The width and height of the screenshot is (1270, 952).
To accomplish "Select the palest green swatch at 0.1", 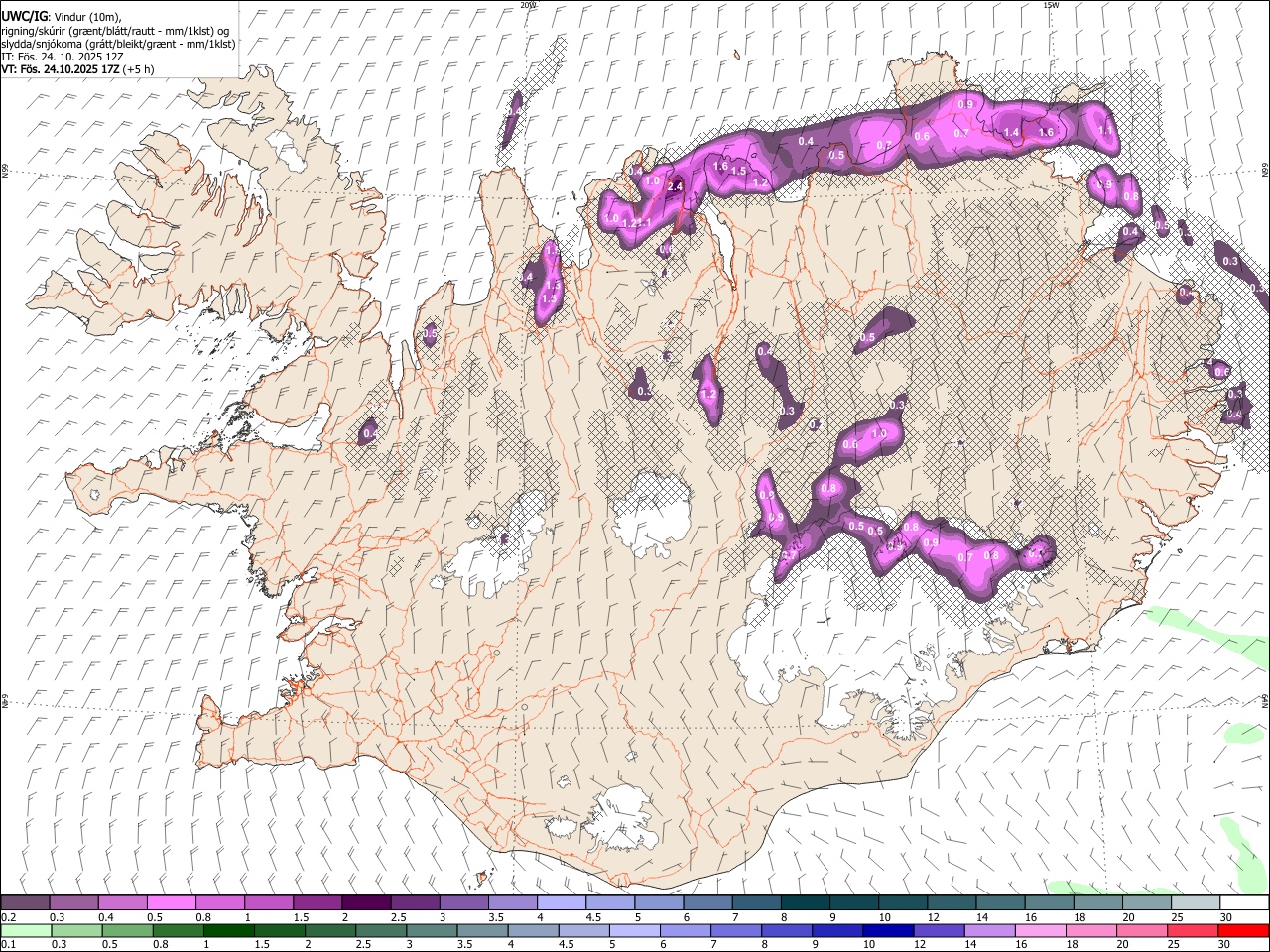I will tap(25, 930).
